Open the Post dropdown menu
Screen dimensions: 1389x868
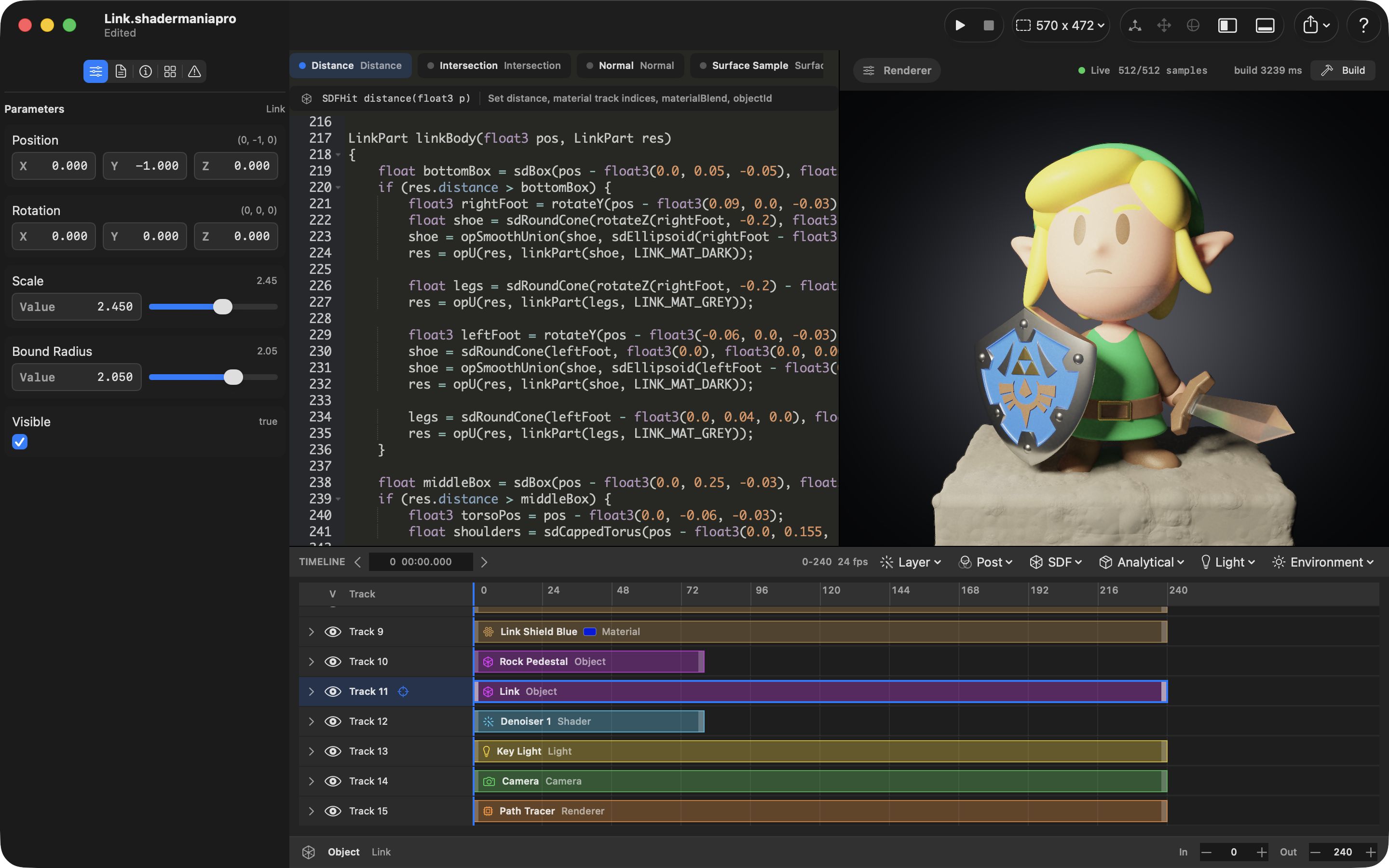[x=985, y=562]
